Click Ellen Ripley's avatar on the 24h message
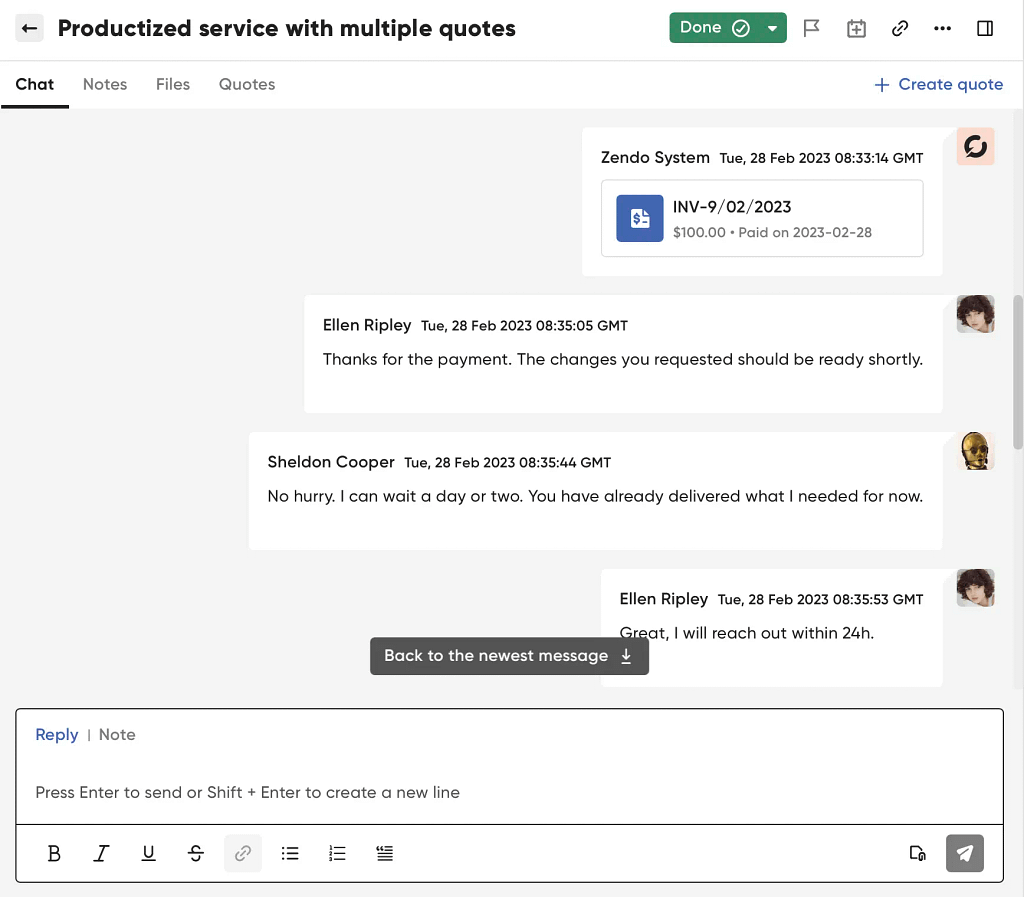1024x897 pixels. (976, 588)
